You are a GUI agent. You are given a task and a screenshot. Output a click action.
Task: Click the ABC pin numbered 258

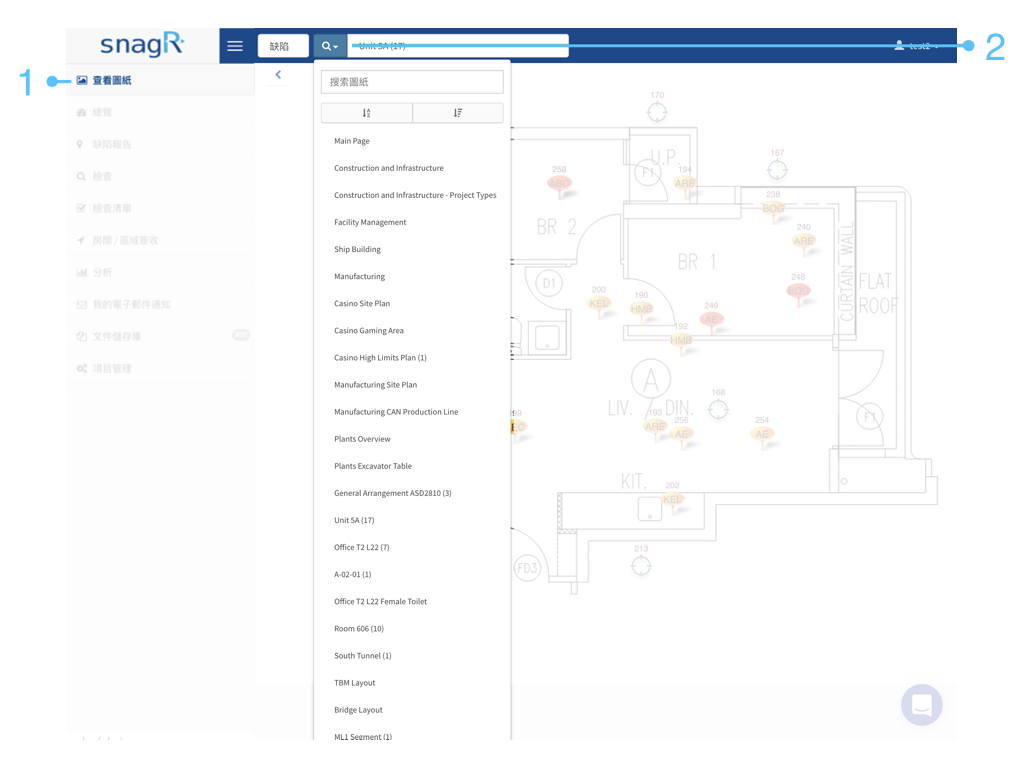coord(560,184)
